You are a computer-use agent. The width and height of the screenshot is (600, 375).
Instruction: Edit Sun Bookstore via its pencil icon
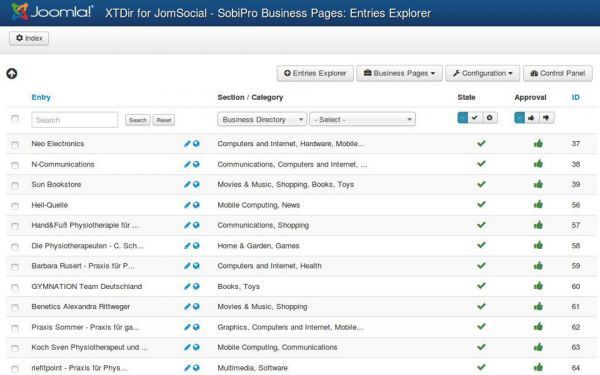[187, 184]
